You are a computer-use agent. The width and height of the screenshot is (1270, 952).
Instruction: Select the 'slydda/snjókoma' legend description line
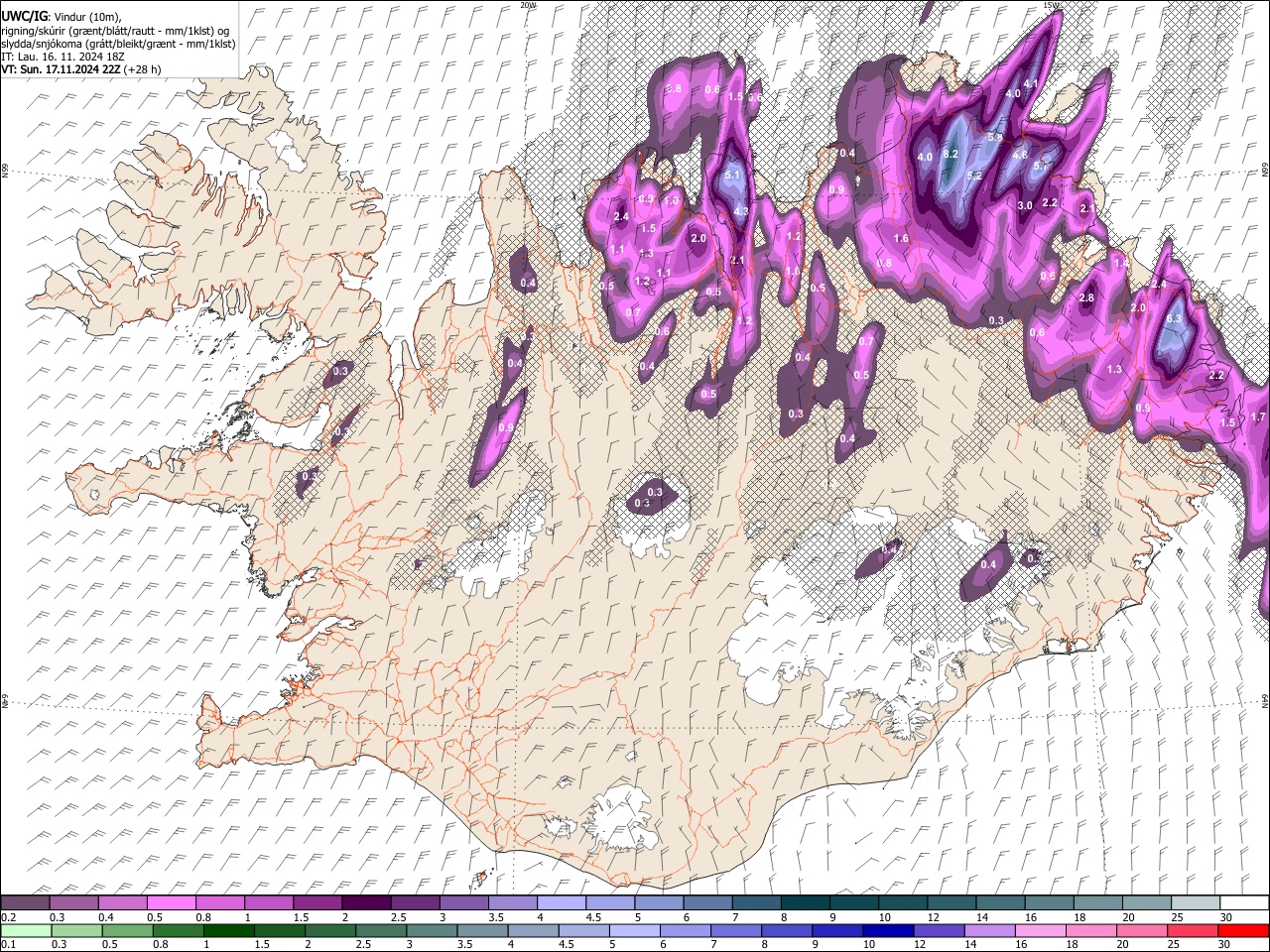point(118,44)
